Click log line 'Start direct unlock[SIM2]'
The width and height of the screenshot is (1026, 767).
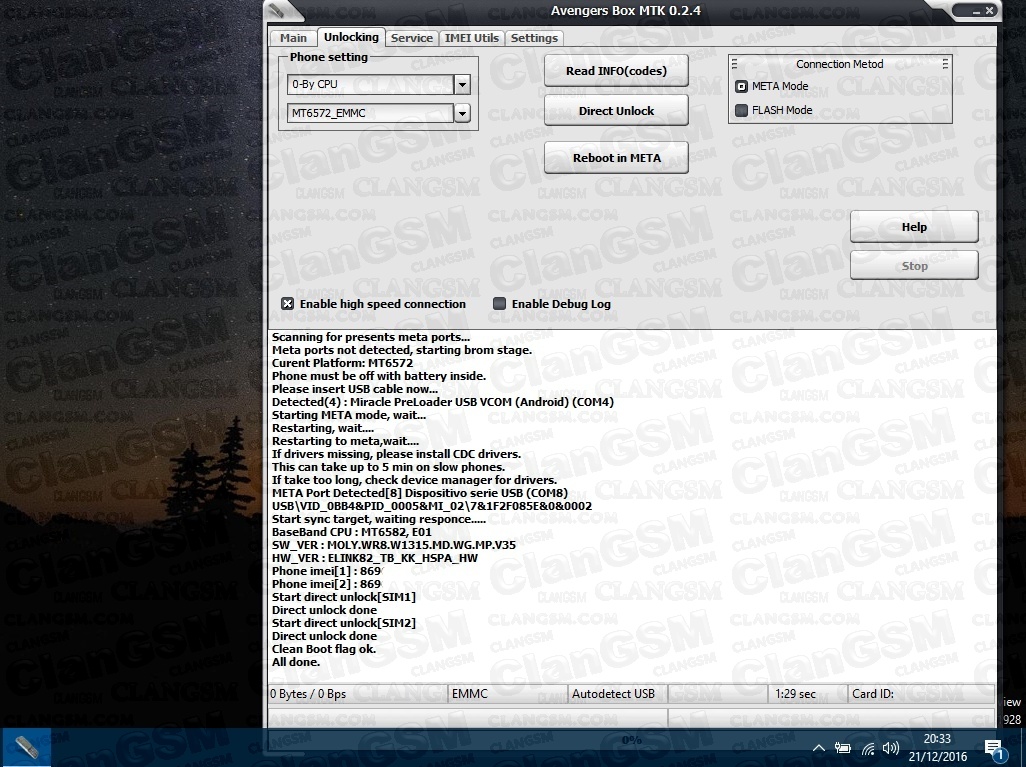click(344, 623)
